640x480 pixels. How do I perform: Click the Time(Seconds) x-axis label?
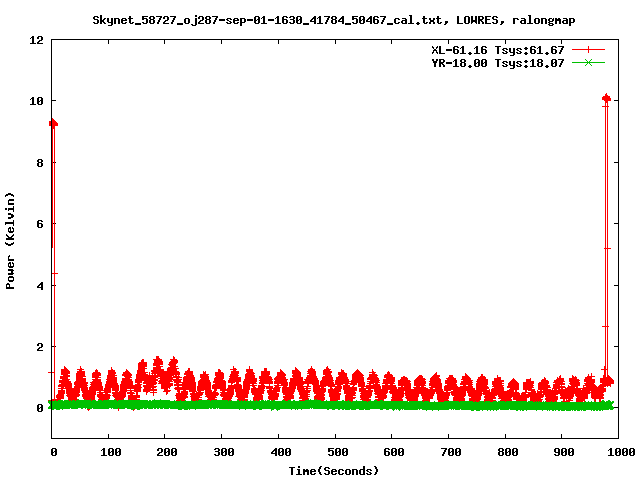coord(334,471)
